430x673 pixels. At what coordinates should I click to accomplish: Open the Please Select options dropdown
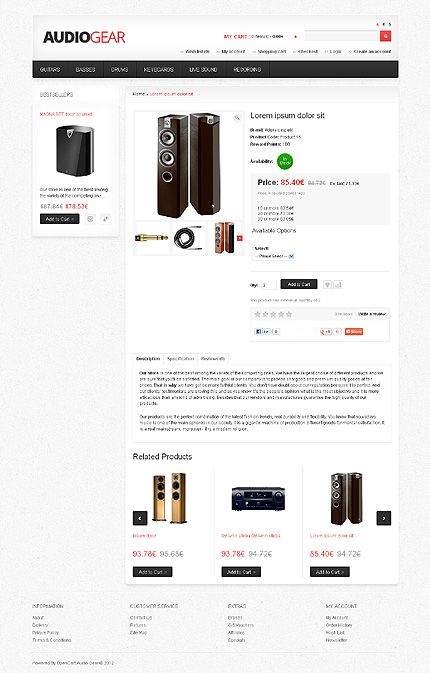point(274,256)
